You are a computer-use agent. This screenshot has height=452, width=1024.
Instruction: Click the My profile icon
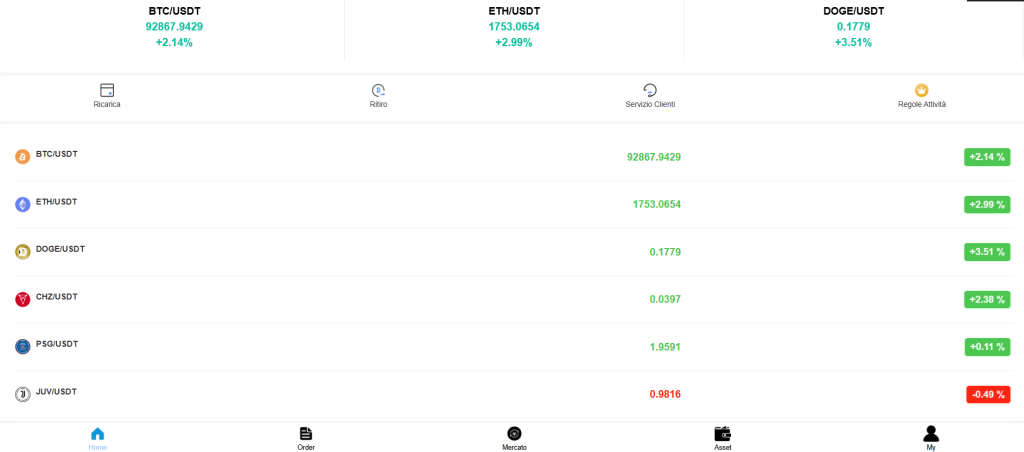pyautogui.click(x=931, y=434)
